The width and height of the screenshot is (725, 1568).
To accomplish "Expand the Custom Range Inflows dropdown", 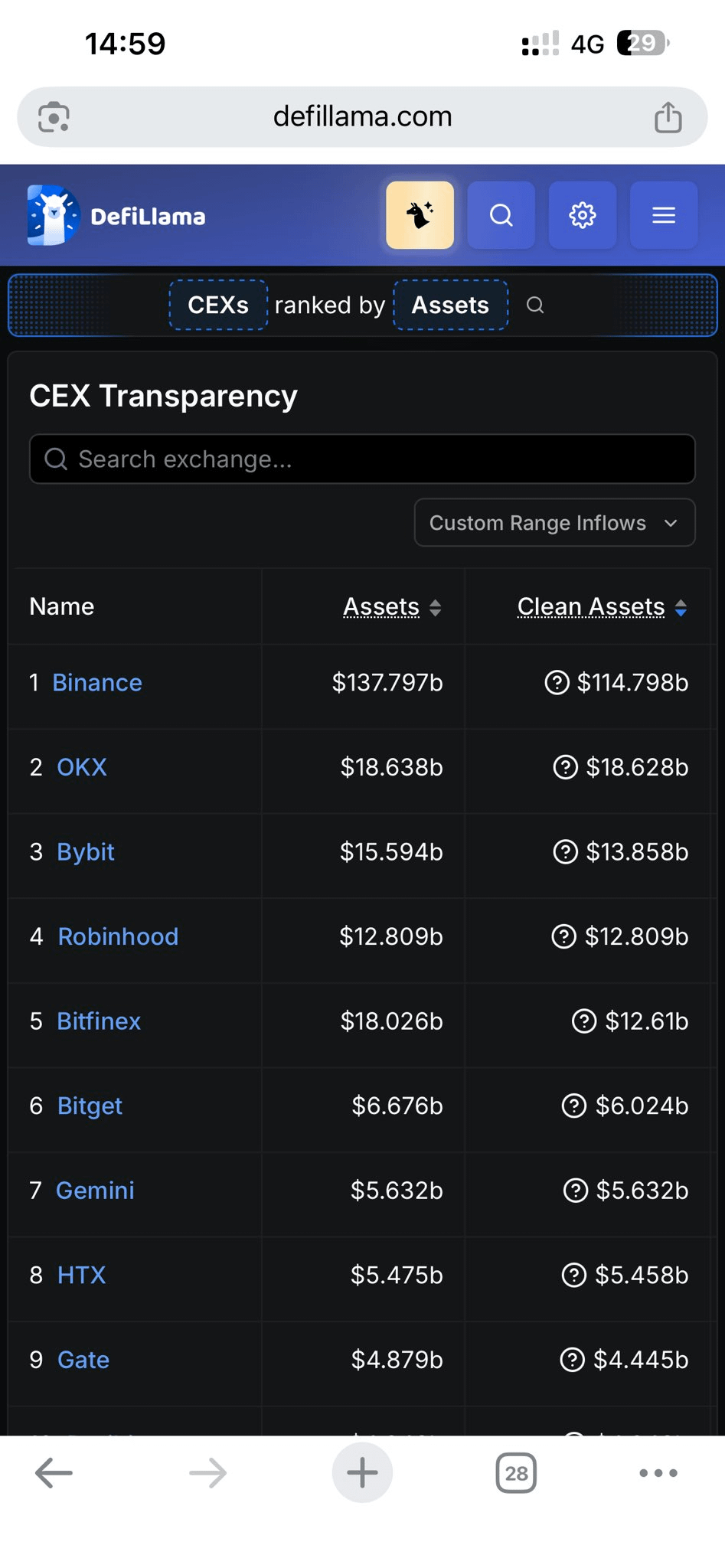I will (554, 523).
